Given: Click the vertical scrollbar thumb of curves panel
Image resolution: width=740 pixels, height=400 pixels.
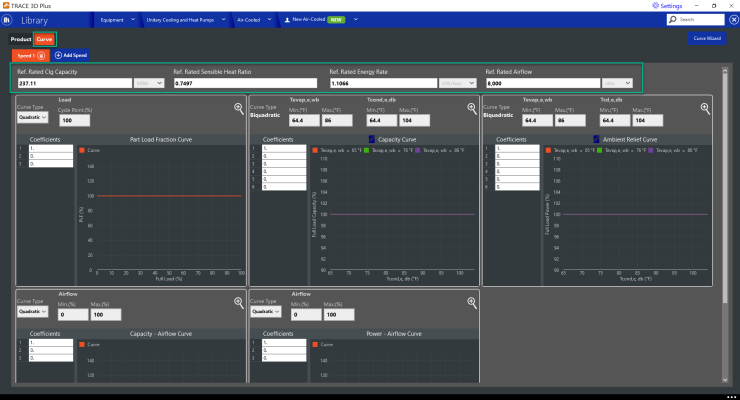Looking at the screenshot, I should (x=725, y=189).
